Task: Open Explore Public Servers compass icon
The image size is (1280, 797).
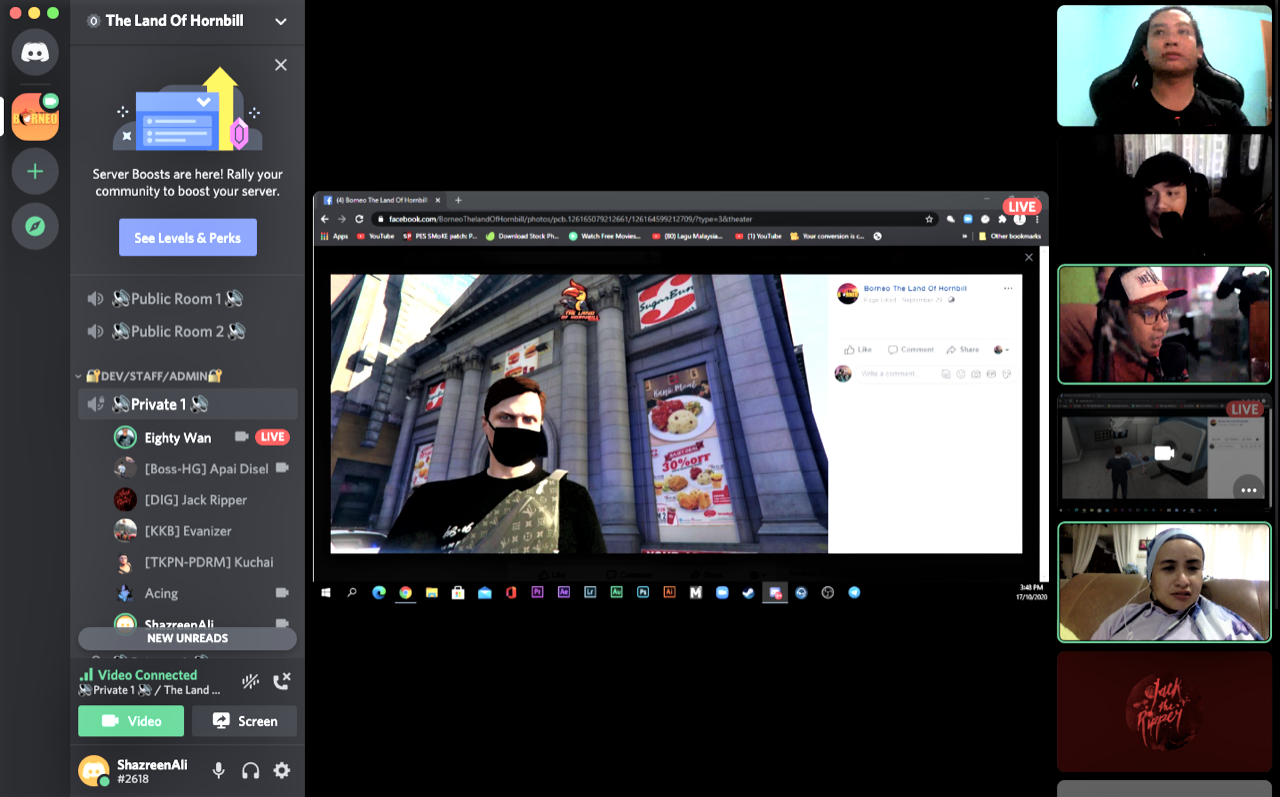Action: click(x=35, y=227)
